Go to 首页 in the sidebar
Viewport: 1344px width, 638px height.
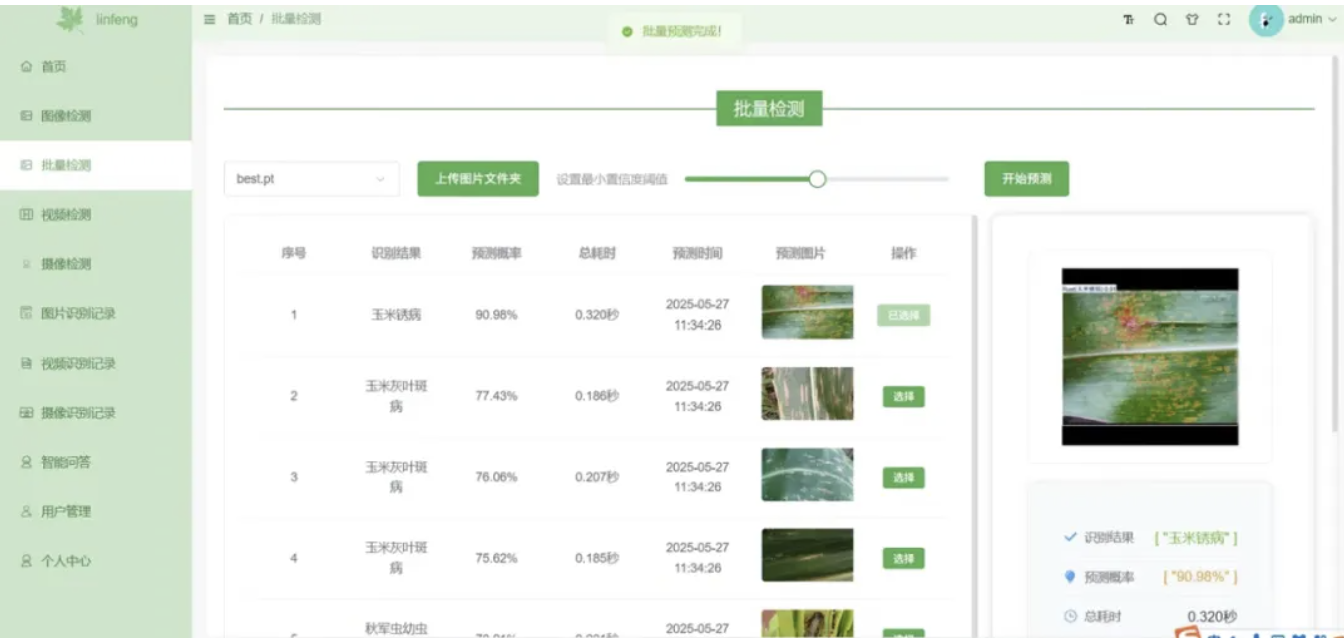pyautogui.click(x=96, y=67)
